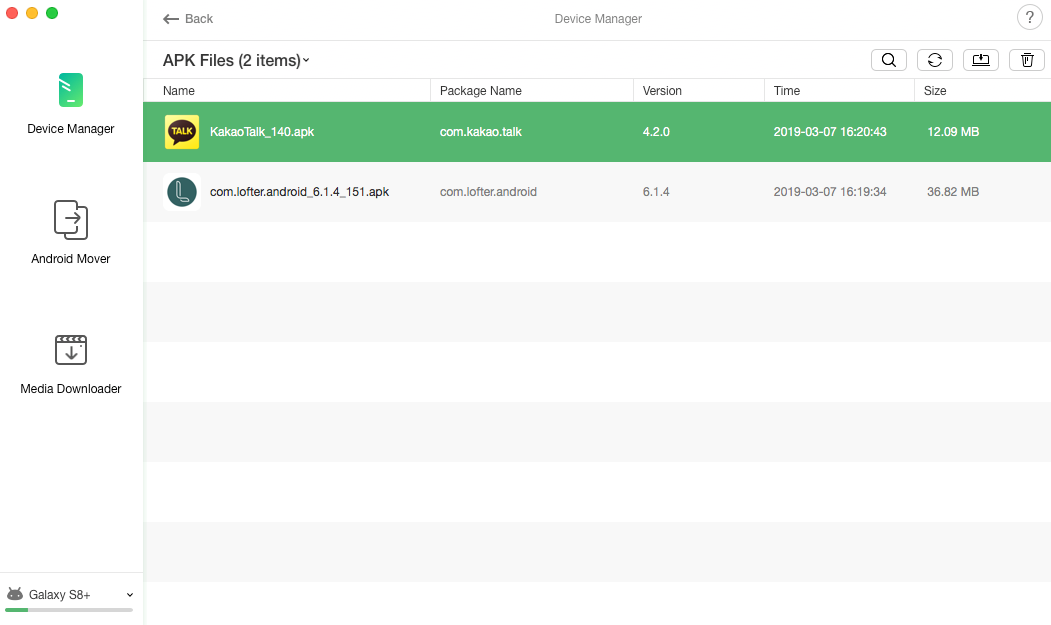The image size is (1051, 625).
Task: Sort files by the Name column
Action: pyautogui.click(x=178, y=90)
